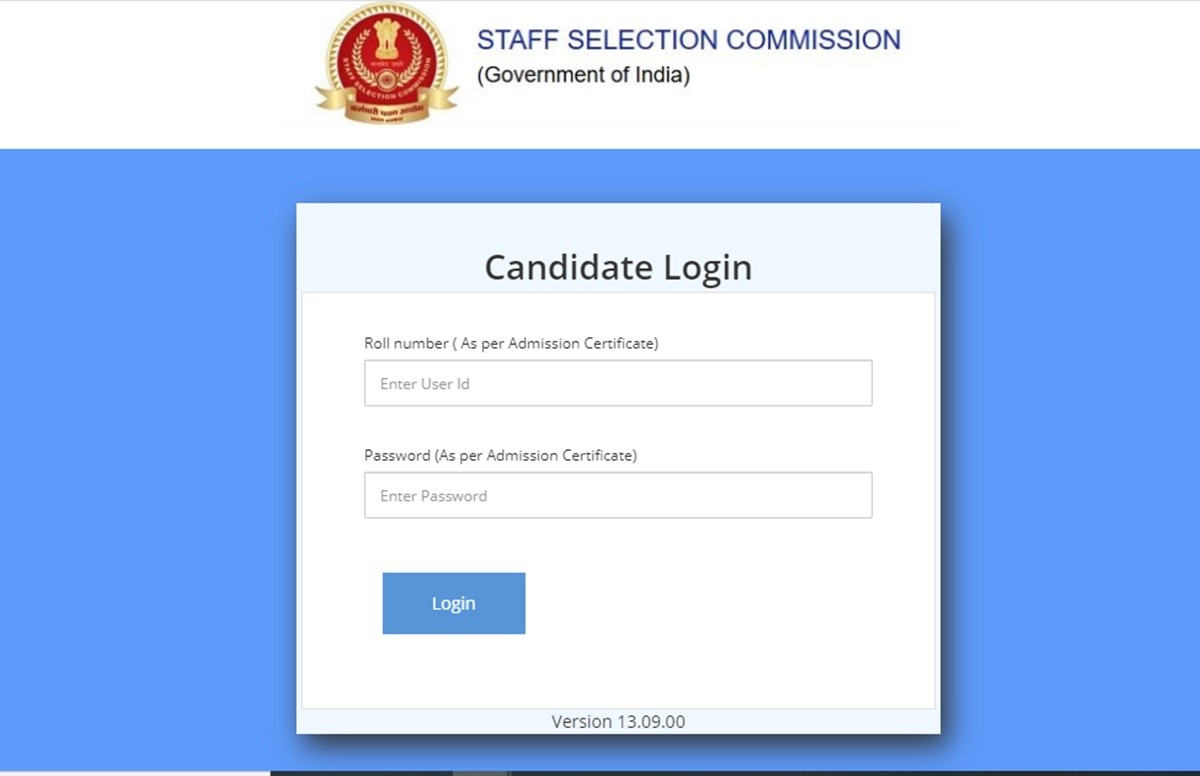Screen dimensions: 1200x776
Task: Click the (Government of India) subtitle
Action: tap(583, 75)
